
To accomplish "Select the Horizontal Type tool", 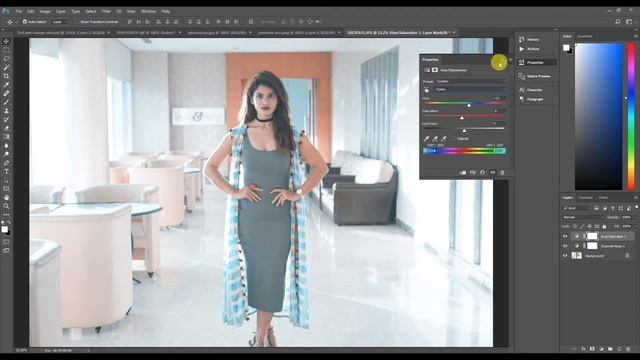I will (6, 171).
